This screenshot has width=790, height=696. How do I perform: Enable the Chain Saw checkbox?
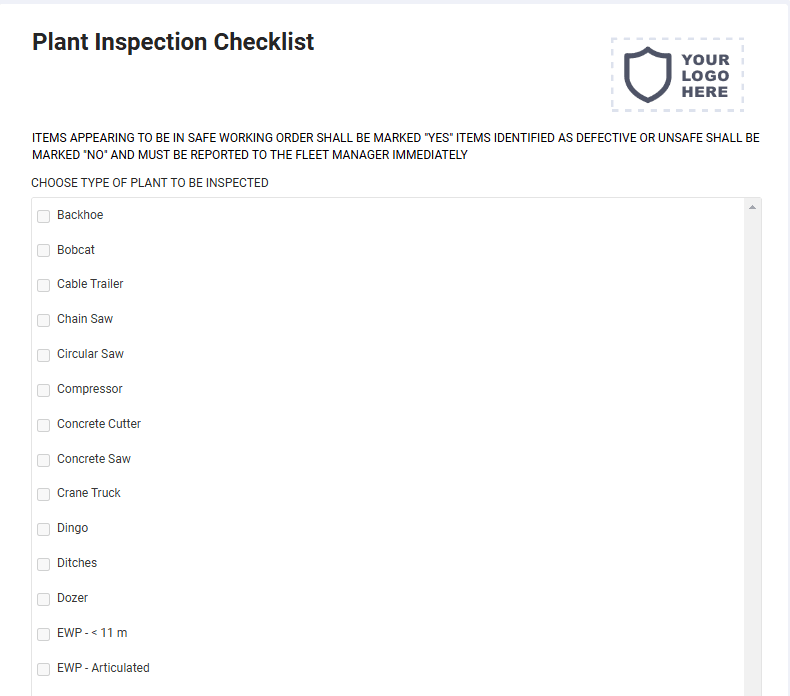pyautogui.click(x=44, y=320)
